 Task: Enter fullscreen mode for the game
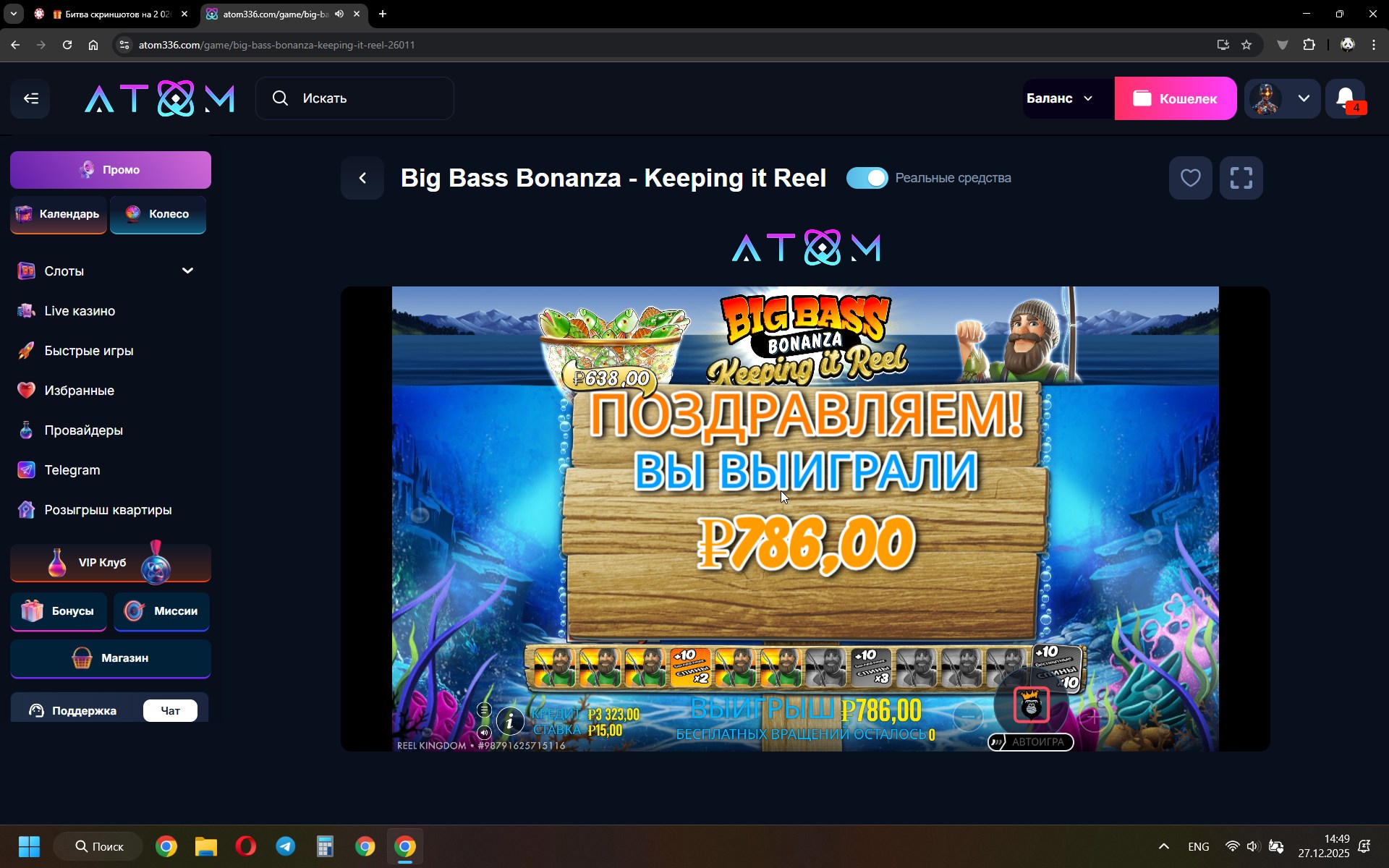1241,178
